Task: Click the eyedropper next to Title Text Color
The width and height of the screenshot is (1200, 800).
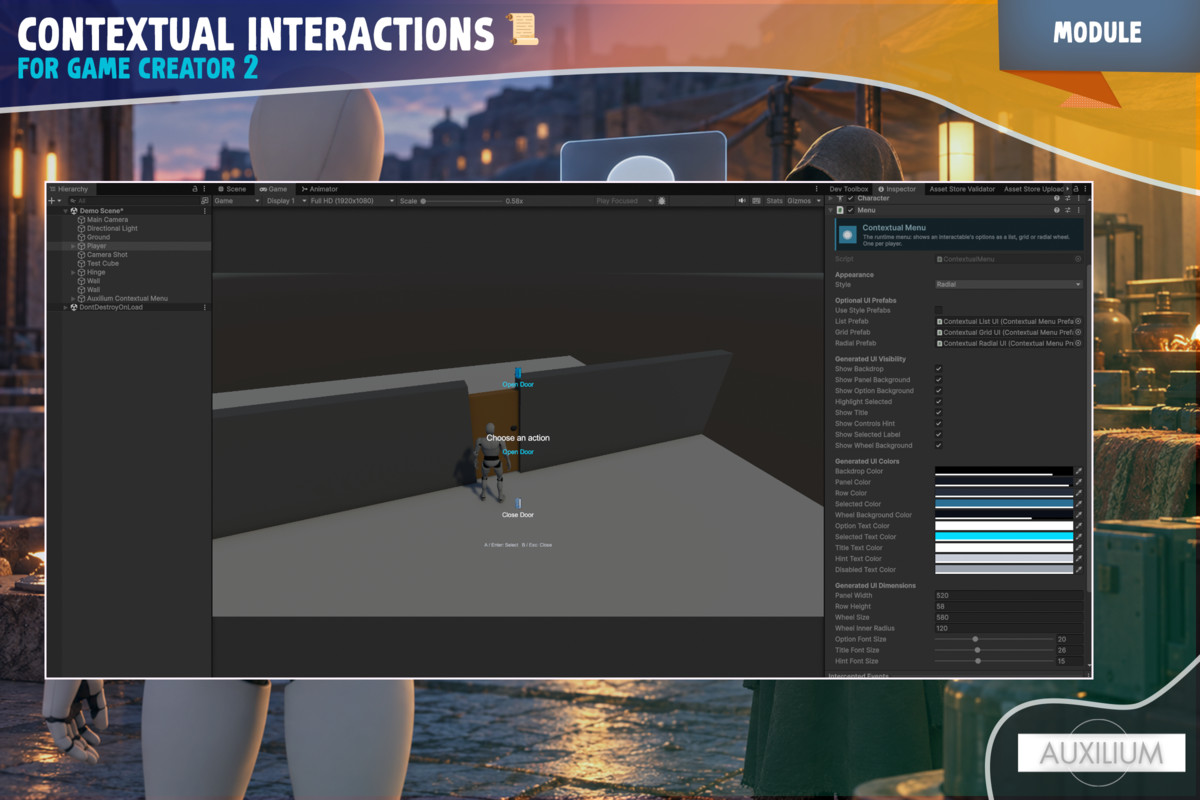Action: tap(1079, 548)
